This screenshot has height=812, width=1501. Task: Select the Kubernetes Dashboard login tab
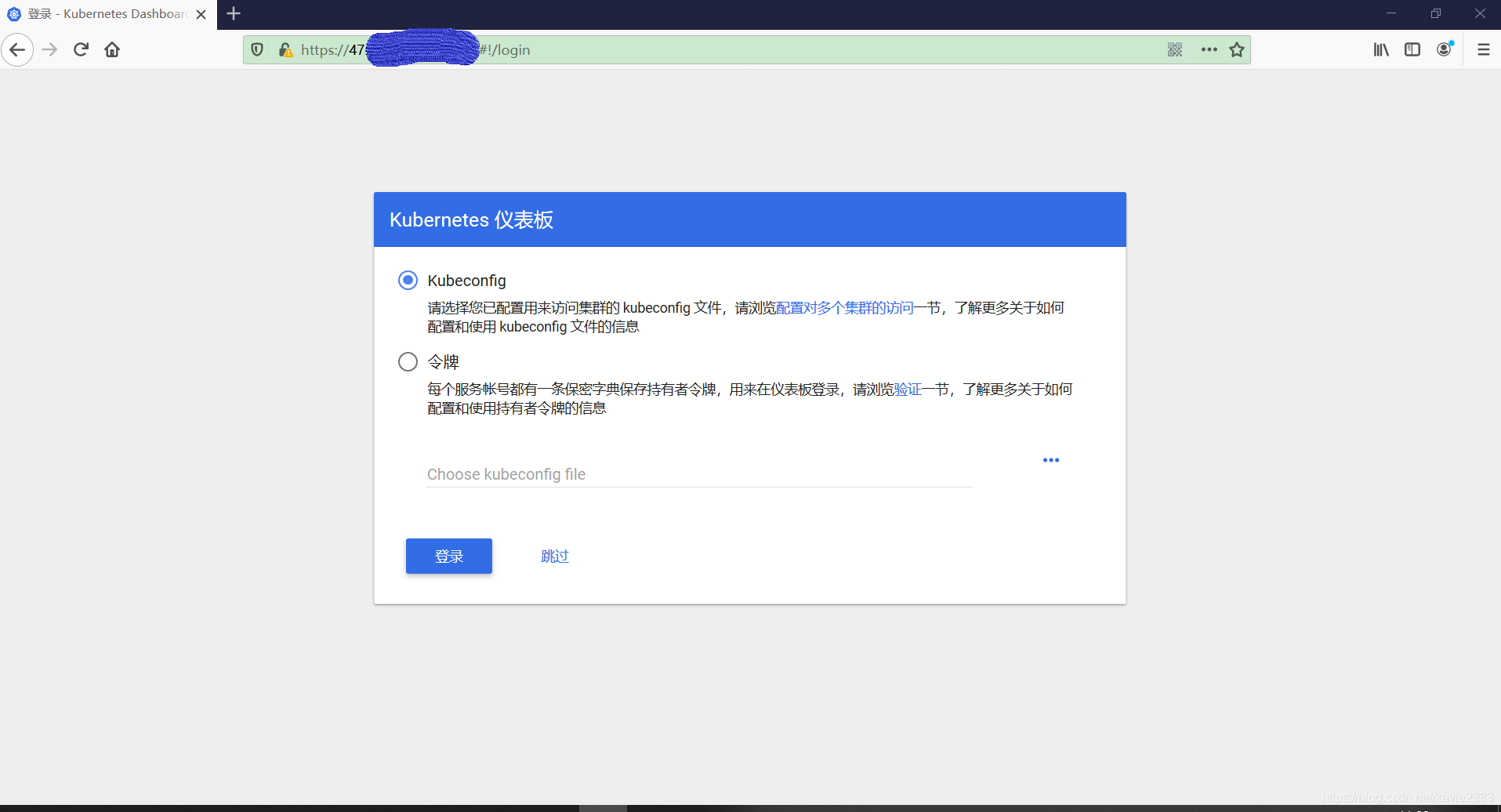pyautogui.click(x=108, y=14)
